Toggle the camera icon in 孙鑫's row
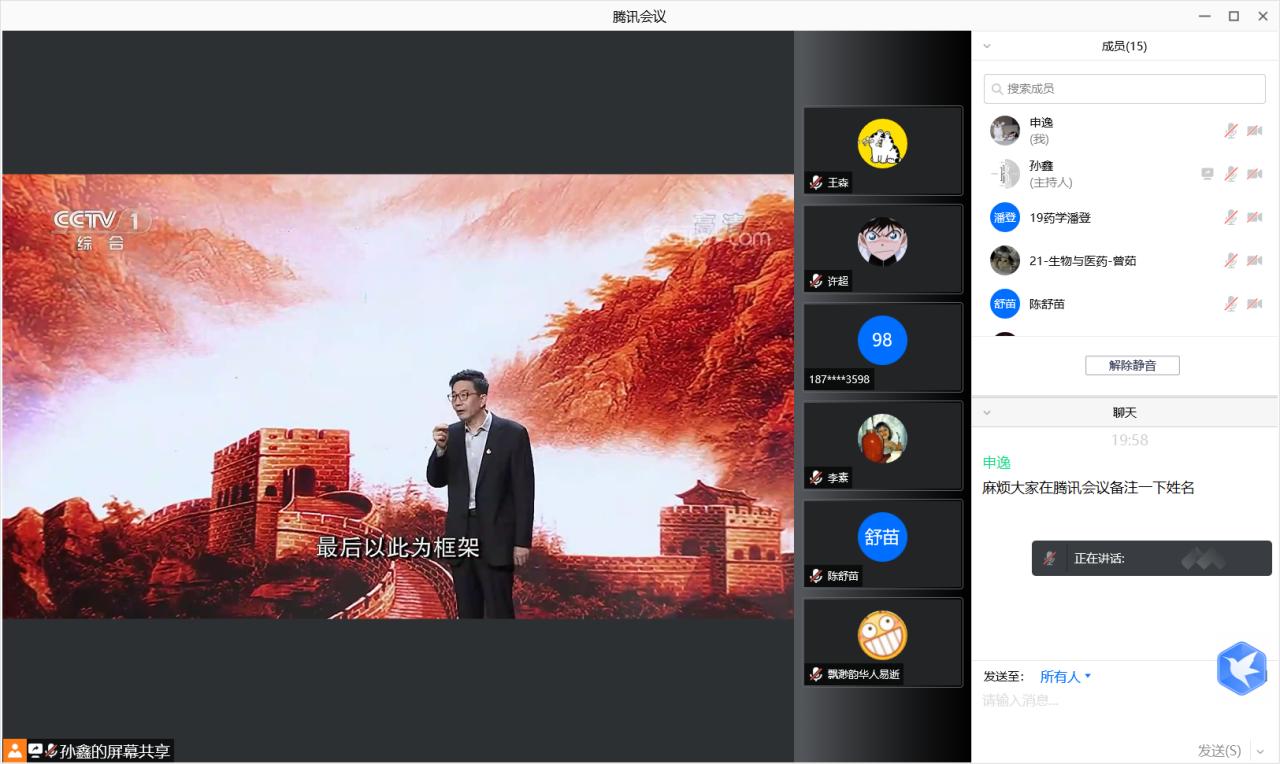Viewport: 1280px width, 764px height. click(1254, 174)
